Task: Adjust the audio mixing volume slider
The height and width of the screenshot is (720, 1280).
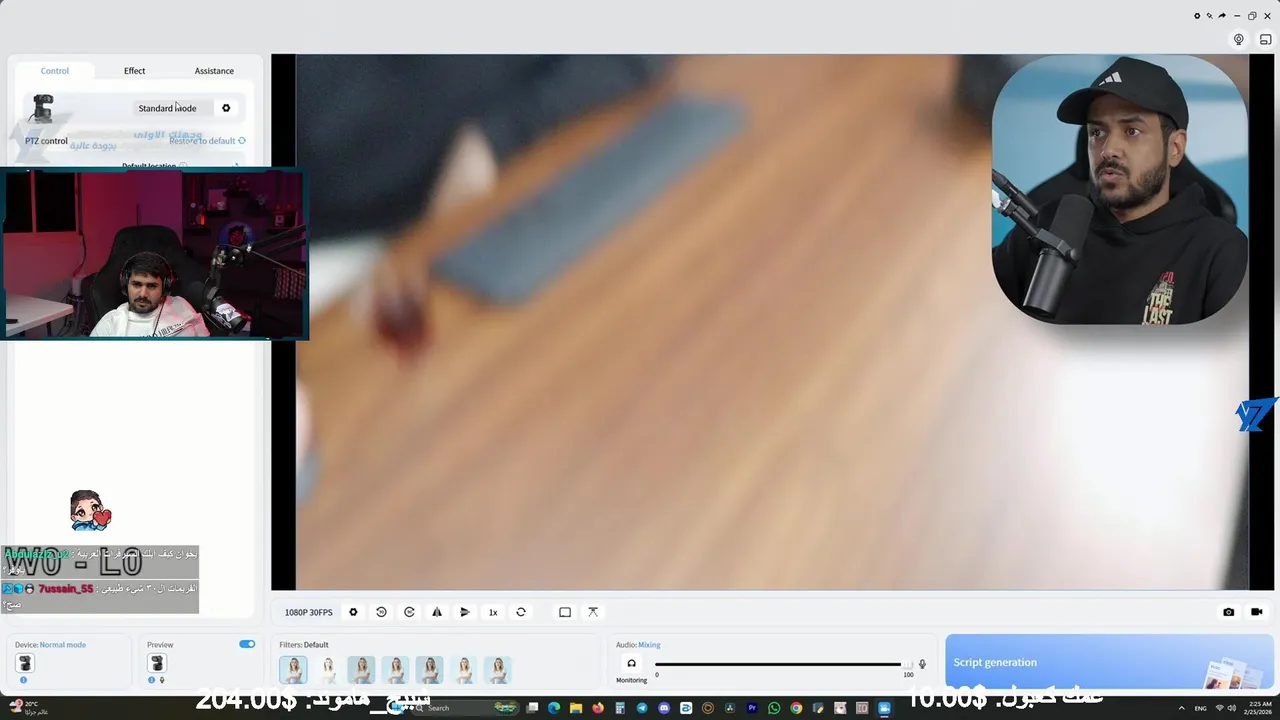Action: [780, 664]
